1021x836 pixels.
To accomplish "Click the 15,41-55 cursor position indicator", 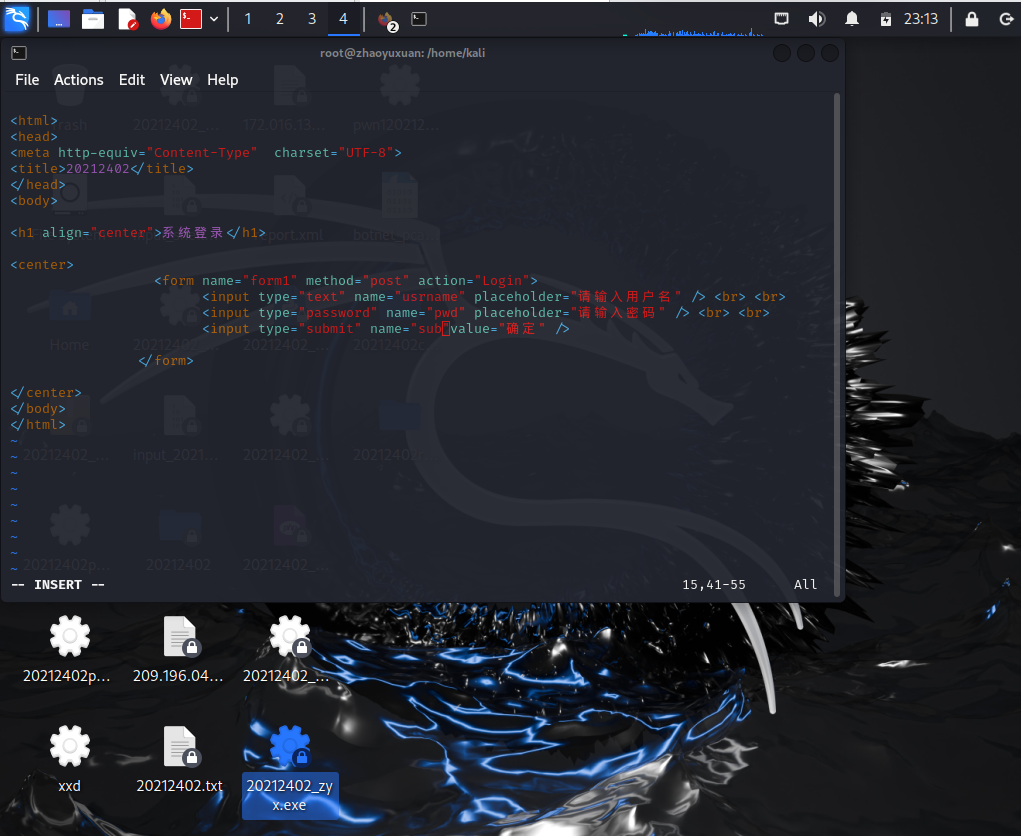I will [714, 585].
